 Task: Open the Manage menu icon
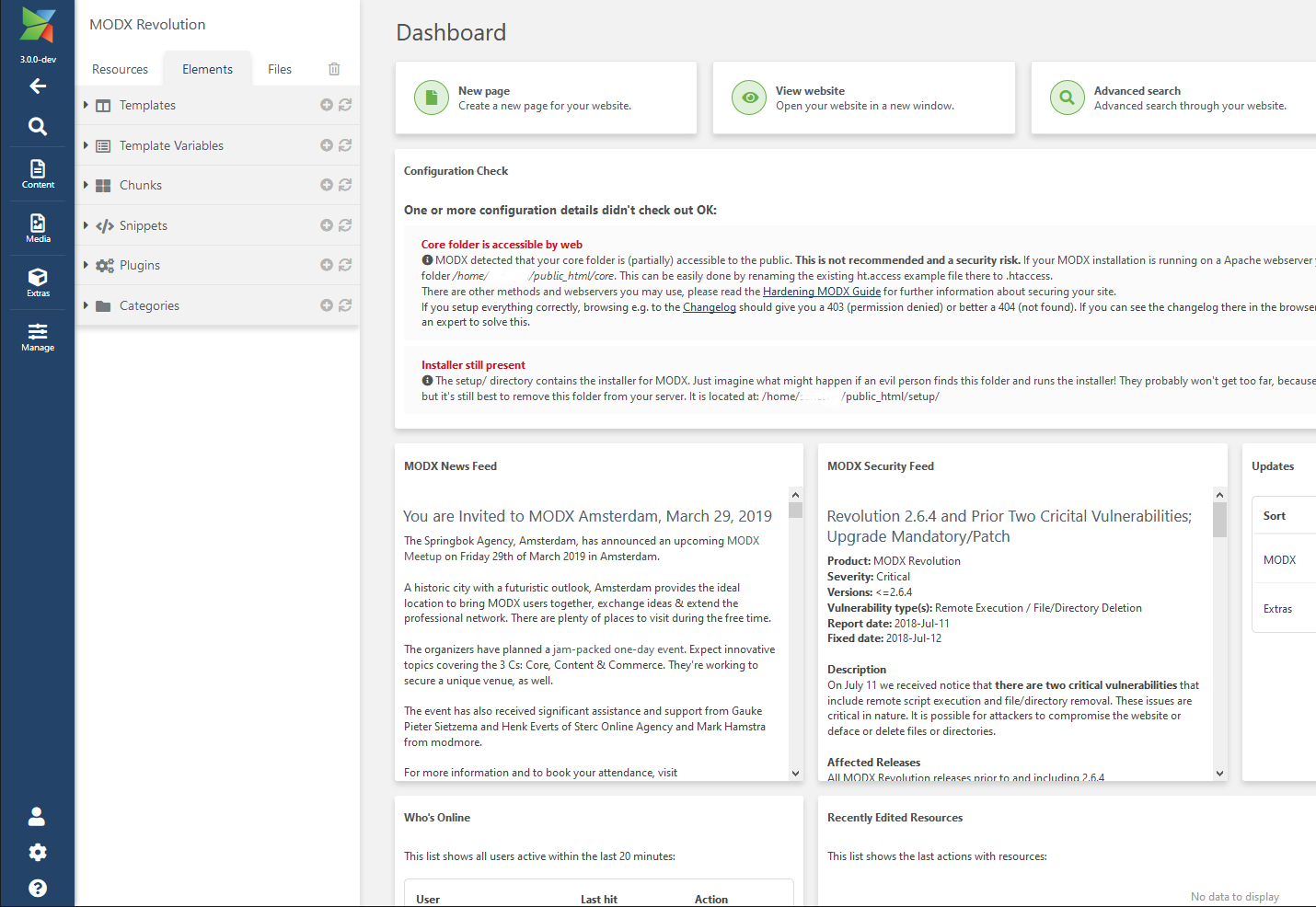click(x=38, y=337)
